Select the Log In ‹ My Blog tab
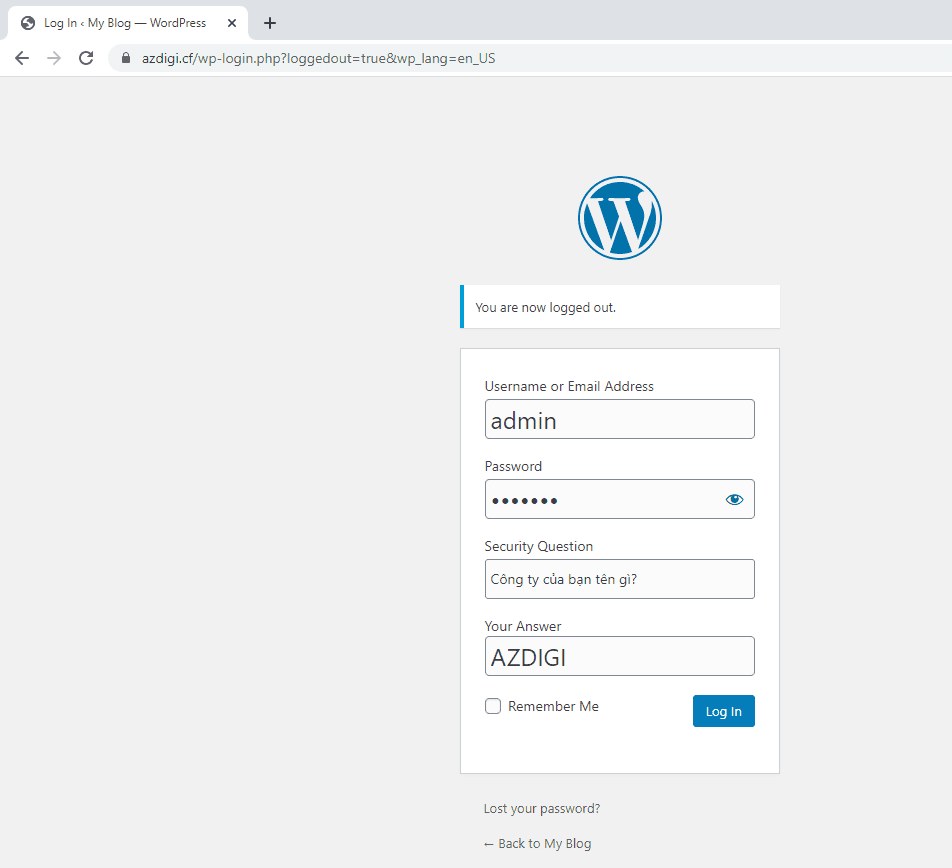This screenshot has height=868, width=952. point(125,23)
